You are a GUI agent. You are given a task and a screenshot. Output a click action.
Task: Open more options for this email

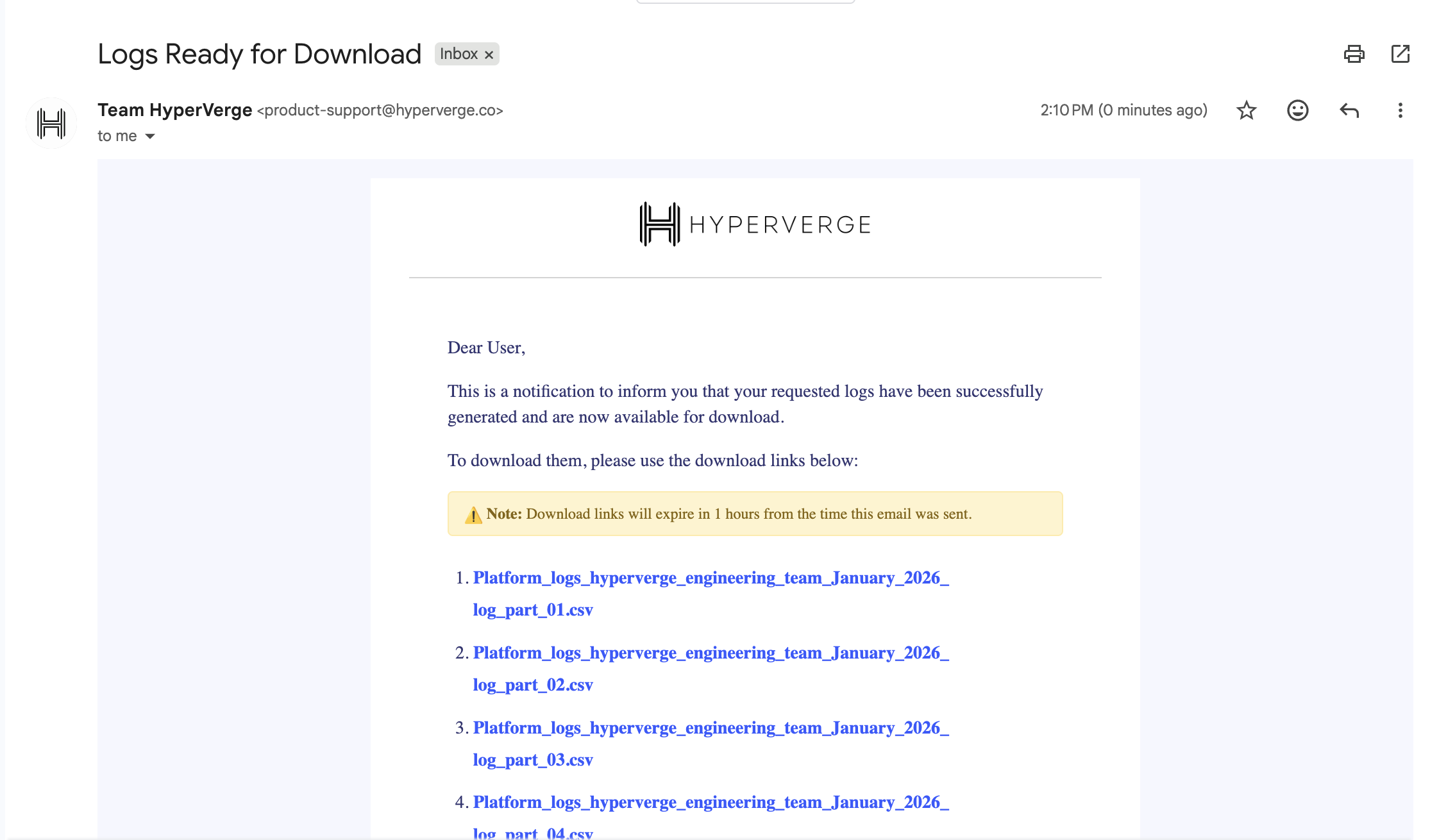[x=1399, y=110]
